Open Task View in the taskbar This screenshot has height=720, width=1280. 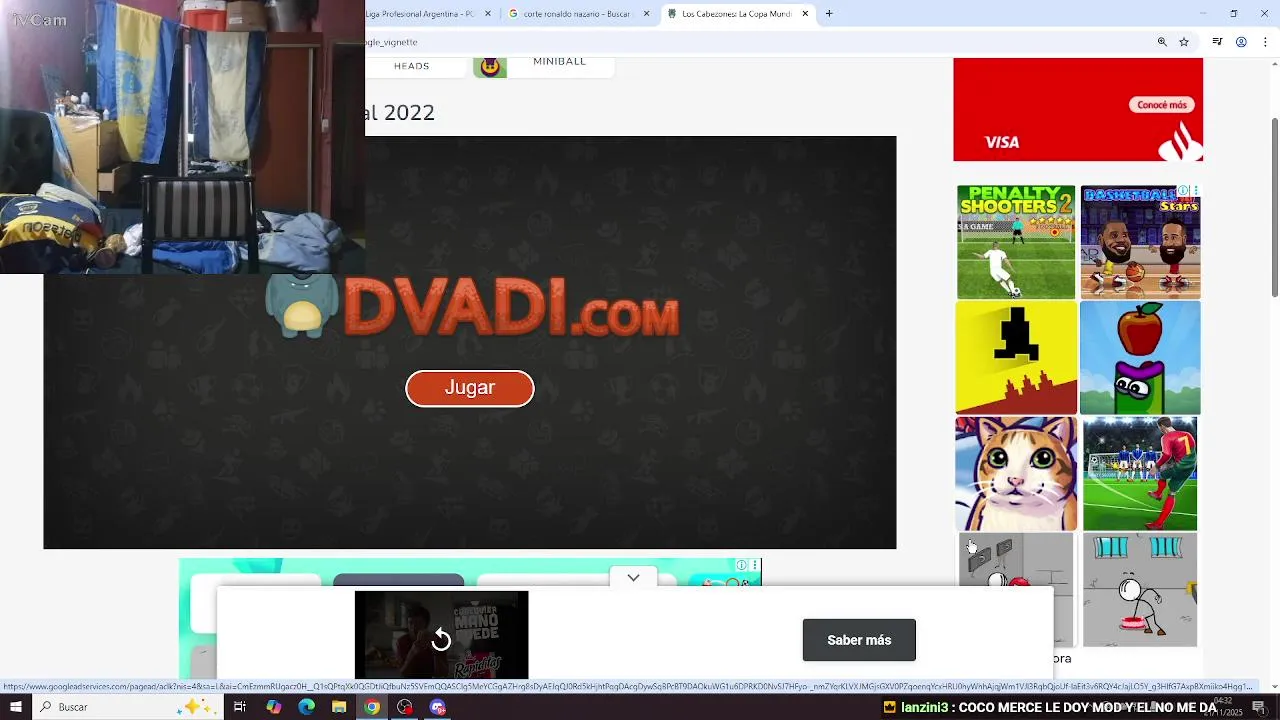[x=240, y=707]
